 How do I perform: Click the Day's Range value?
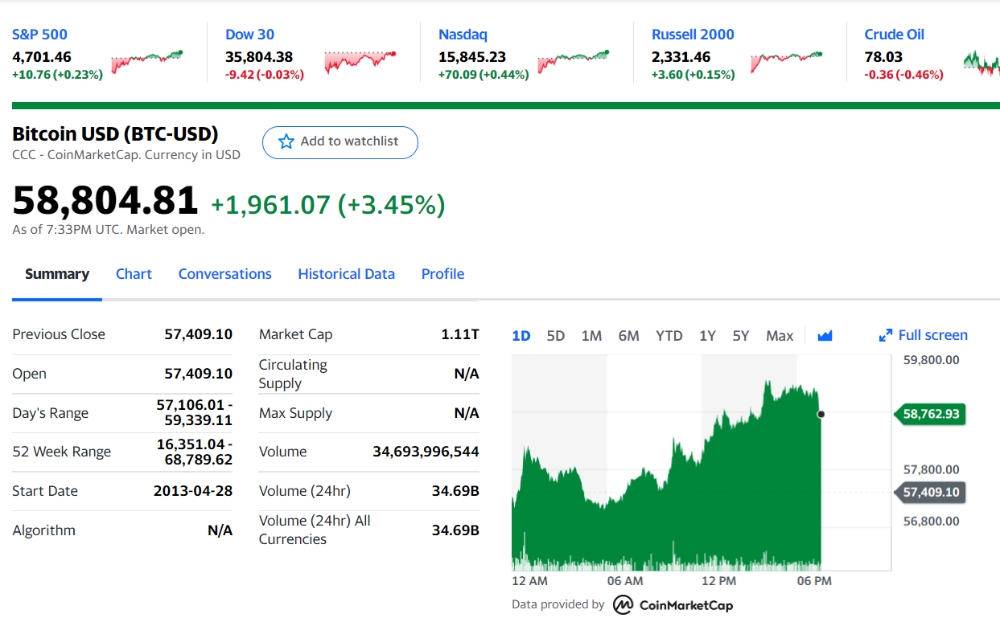click(x=195, y=413)
